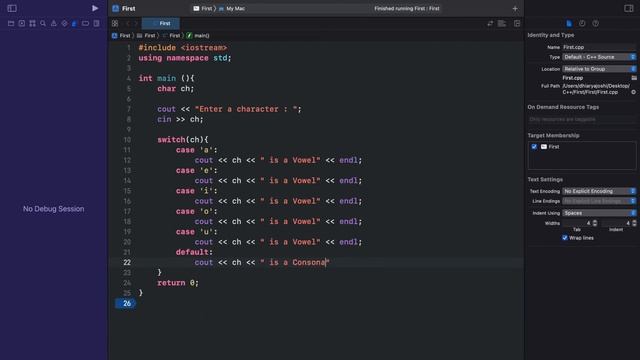Toggle the Wrap lines checkbox
Viewport: 640px width, 360px height.
pos(565,238)
